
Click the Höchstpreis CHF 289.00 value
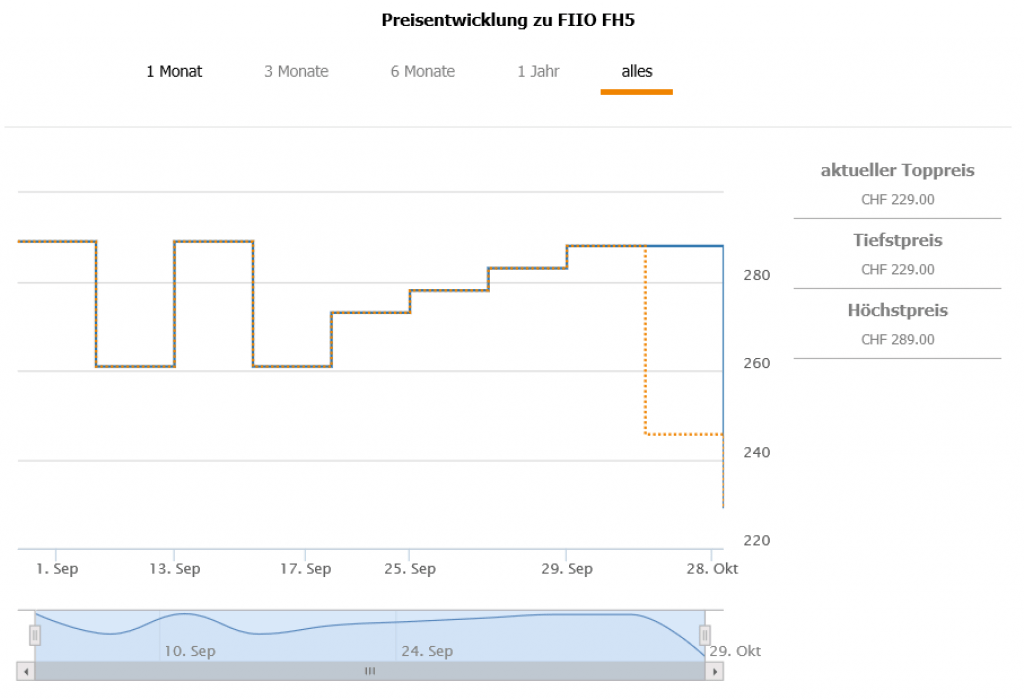point(897,339)
